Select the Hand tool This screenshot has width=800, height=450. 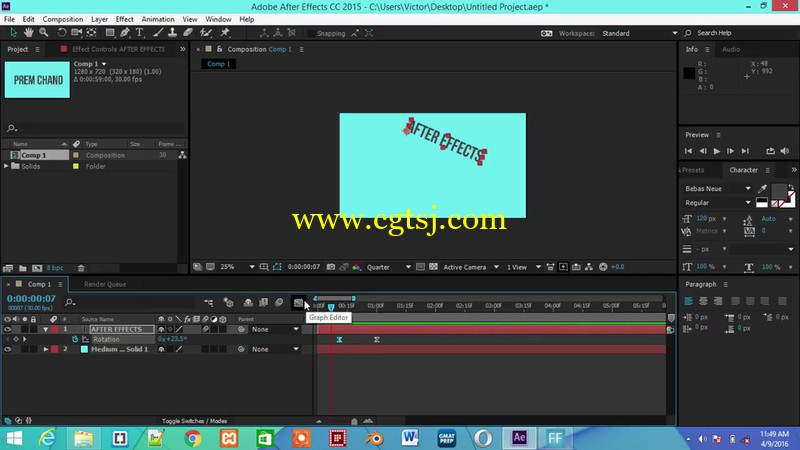pyautogui.click(x=29, y=33)
